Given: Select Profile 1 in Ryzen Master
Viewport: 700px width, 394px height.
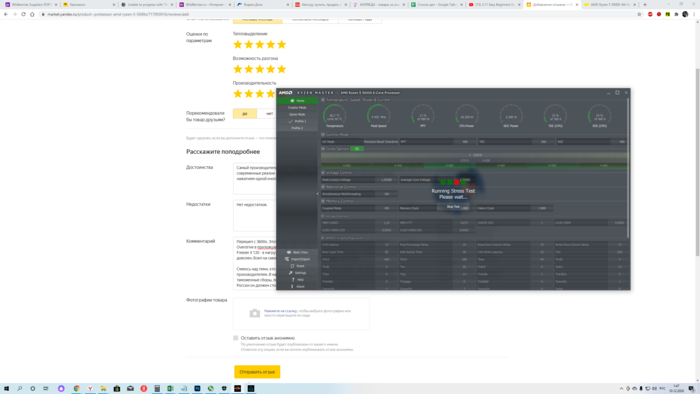Looking at the screenshot, I should click(297, 121).
